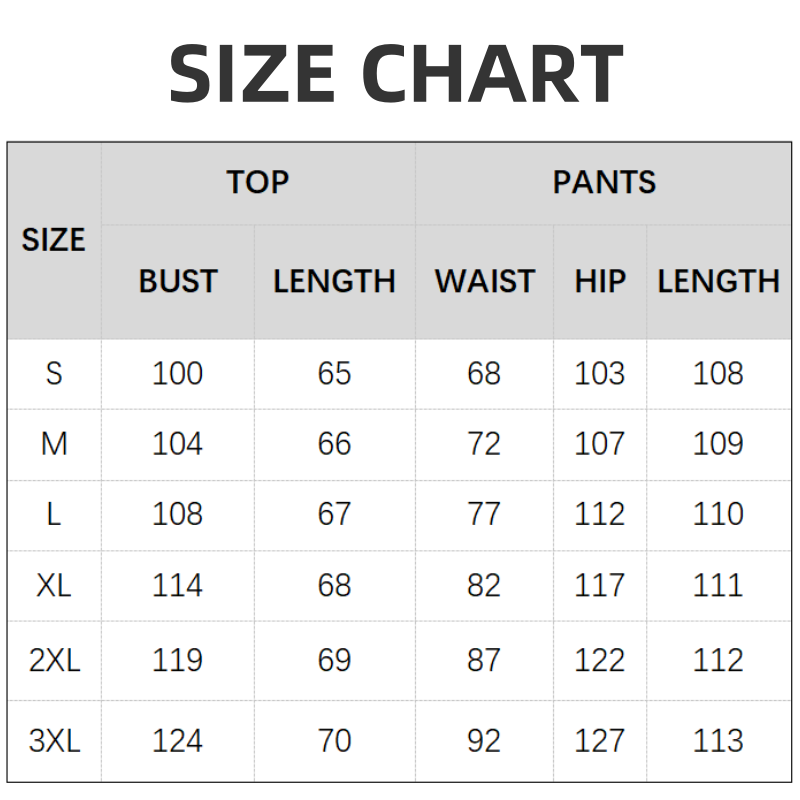The image size is (800, 800).
Task: Click the LENGTH header under TOP
Action: tap(334, 281)
